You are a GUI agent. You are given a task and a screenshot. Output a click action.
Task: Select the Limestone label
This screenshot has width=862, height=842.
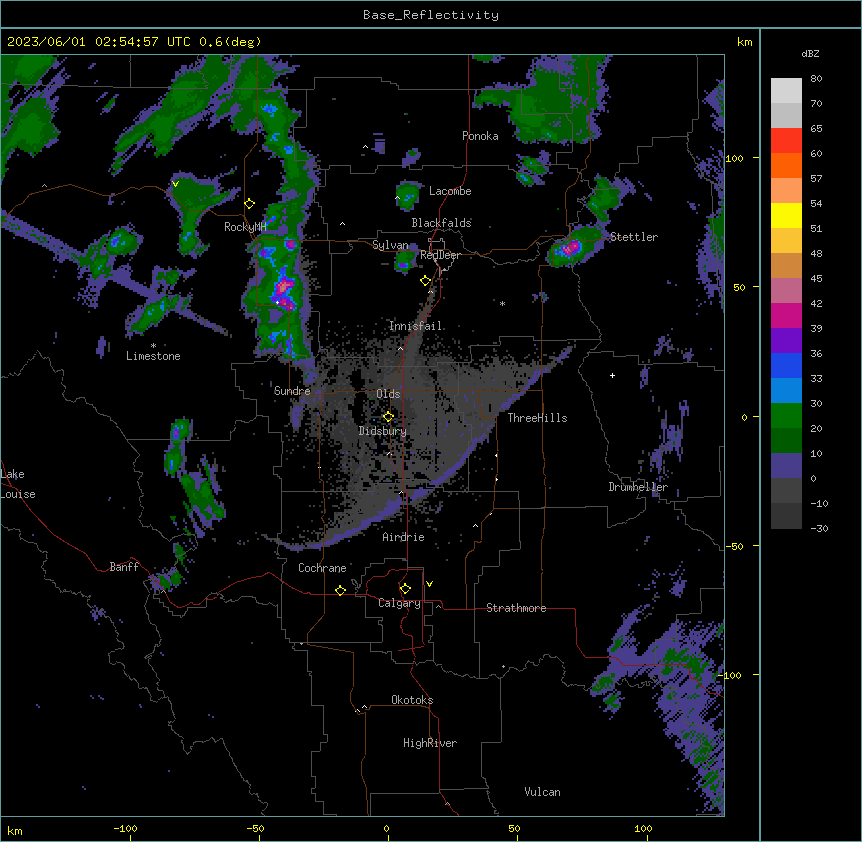click(x=153, y=356)
